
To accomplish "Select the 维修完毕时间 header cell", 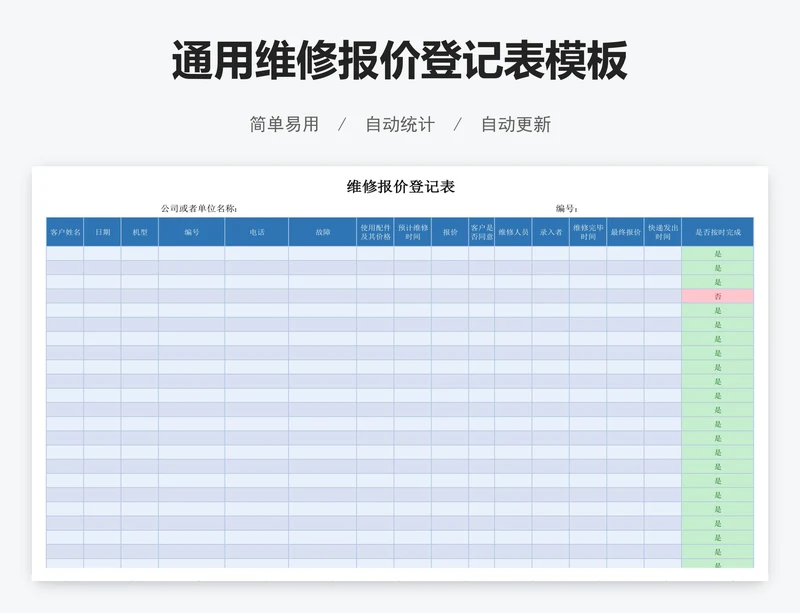I will (588, 232).
